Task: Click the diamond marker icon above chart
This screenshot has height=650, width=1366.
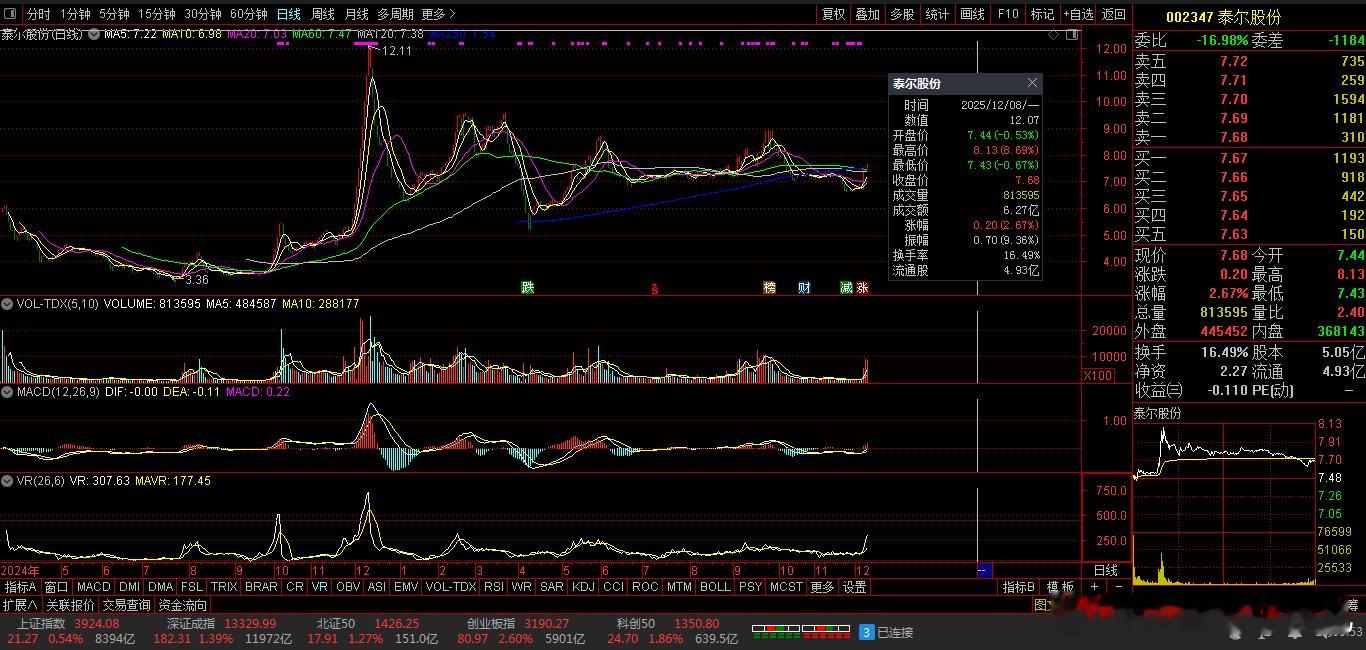Action: (x=1054, y=34)
